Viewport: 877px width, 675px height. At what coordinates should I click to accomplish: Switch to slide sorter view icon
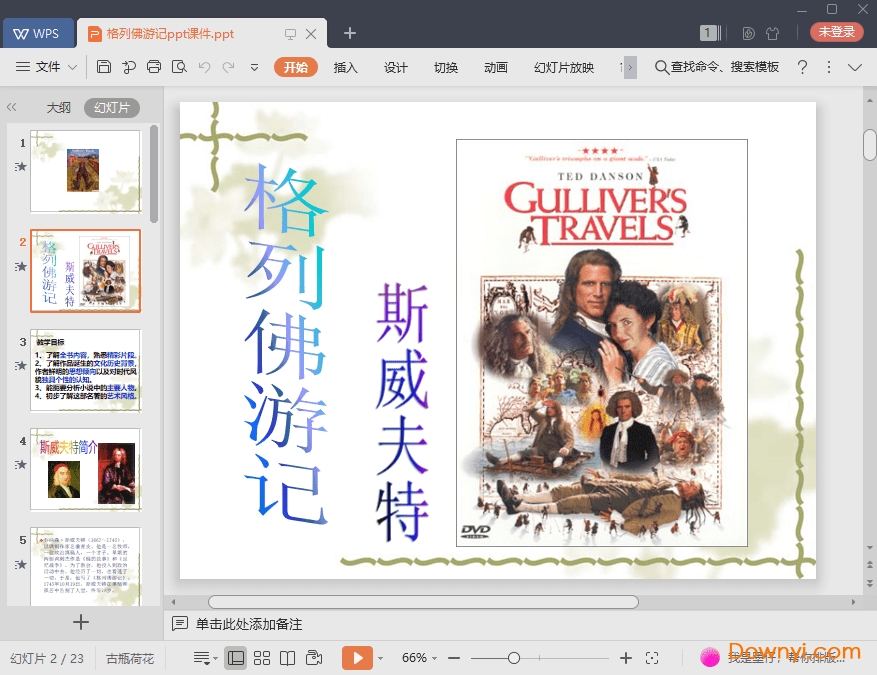[262, 657]
